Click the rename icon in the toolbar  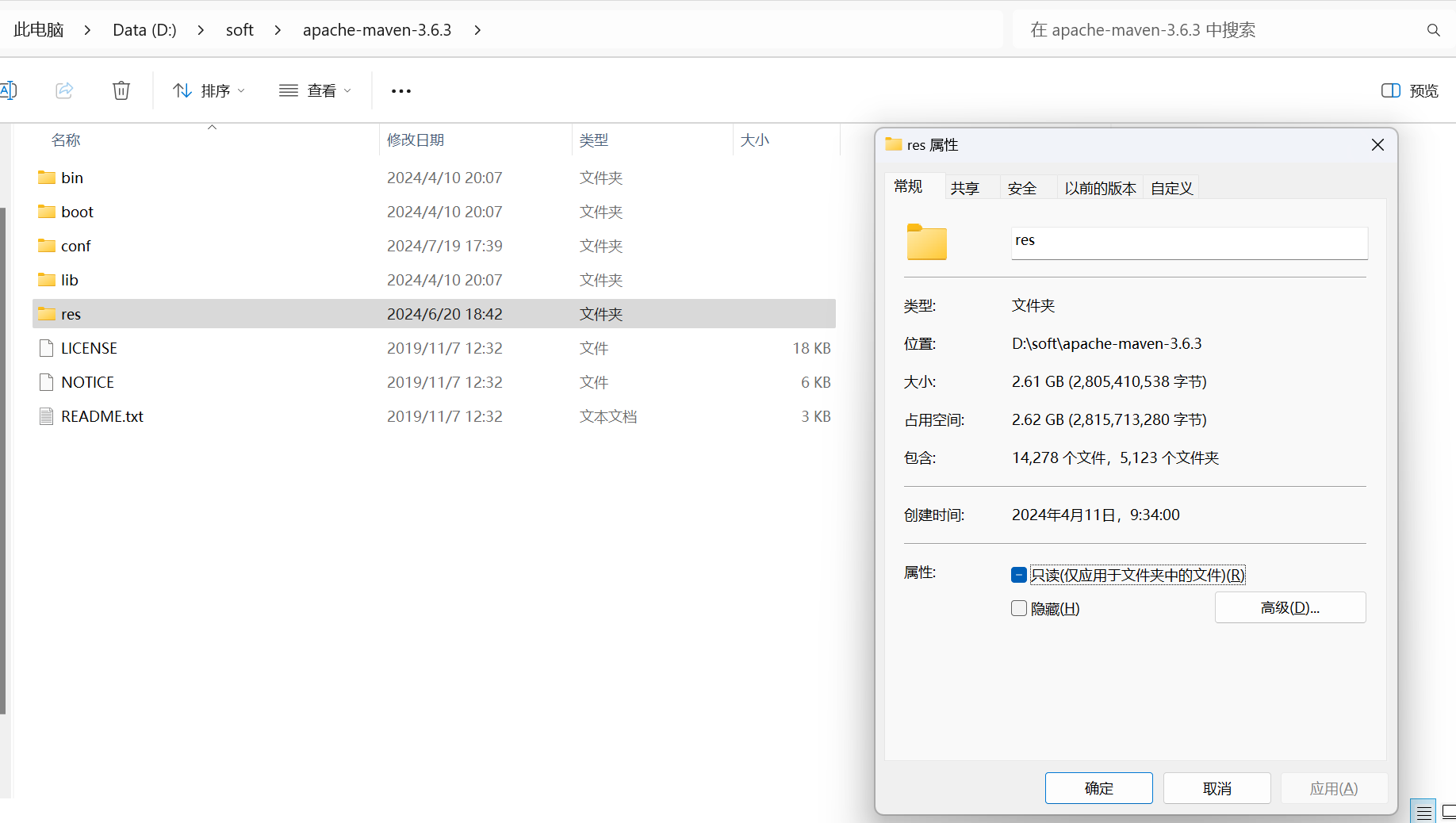[8, 90]
